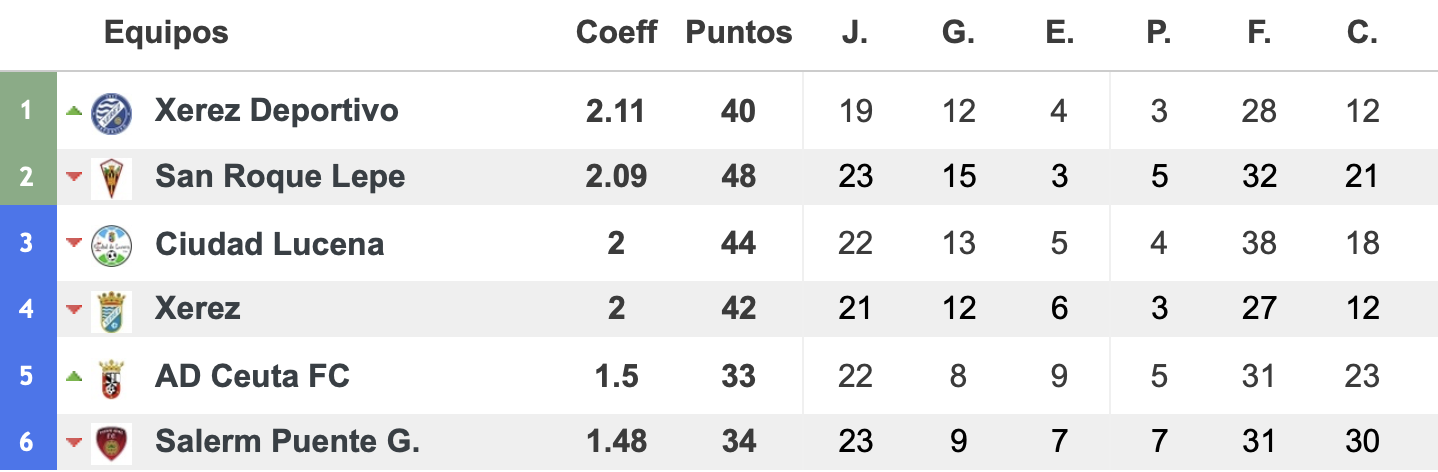
Task: Select the AD Ceuta FC team name
Action: [x=252, y=376]
